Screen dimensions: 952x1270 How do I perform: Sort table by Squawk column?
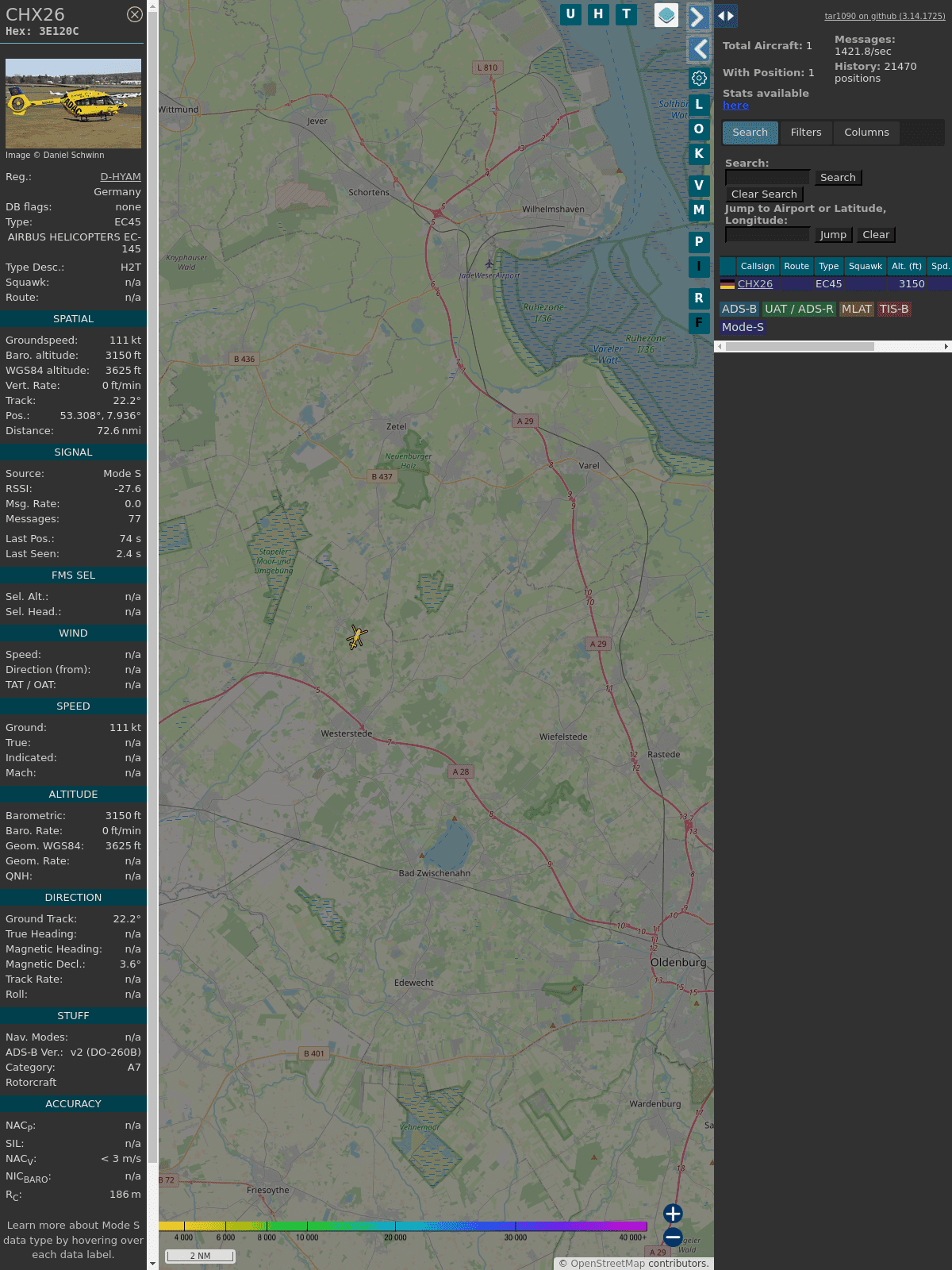click(866, 266)
